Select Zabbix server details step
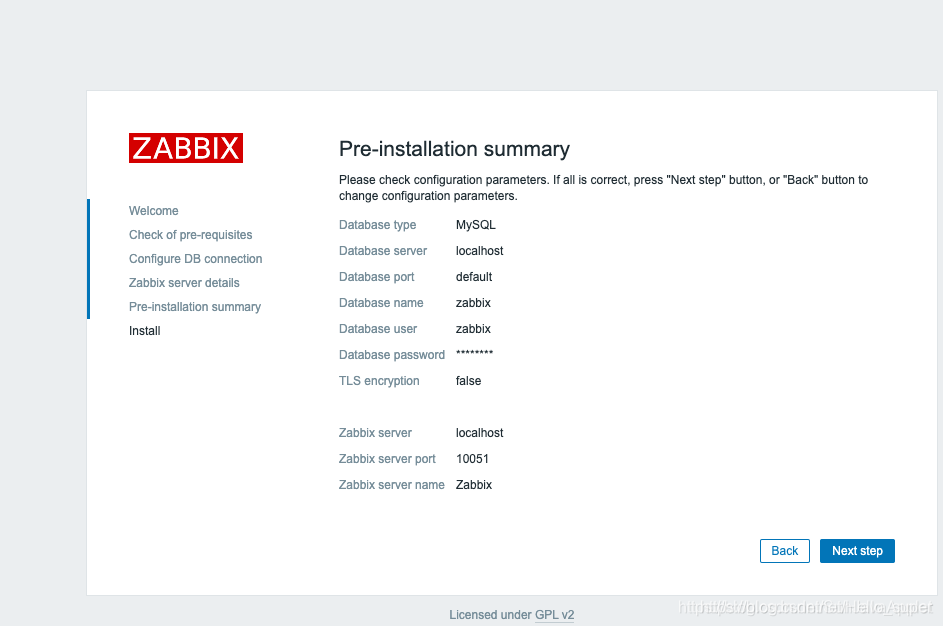 pos(184,283)
